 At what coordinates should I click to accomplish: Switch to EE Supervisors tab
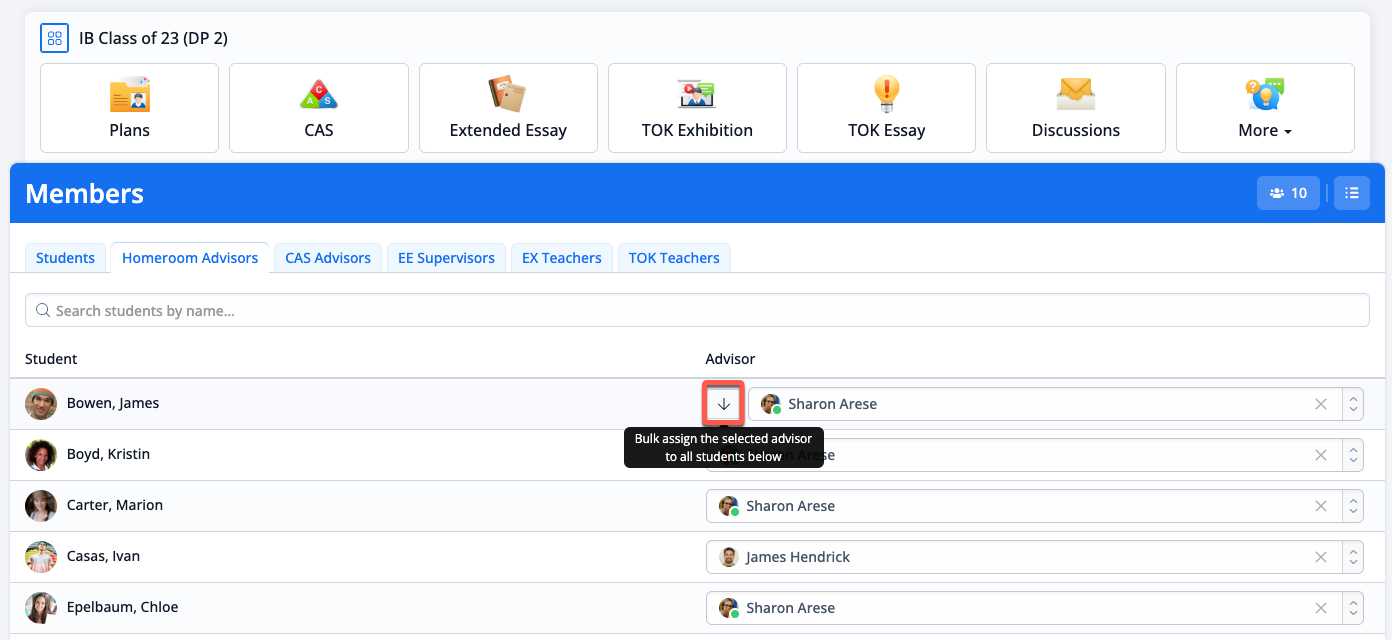[x=446, y=258]
